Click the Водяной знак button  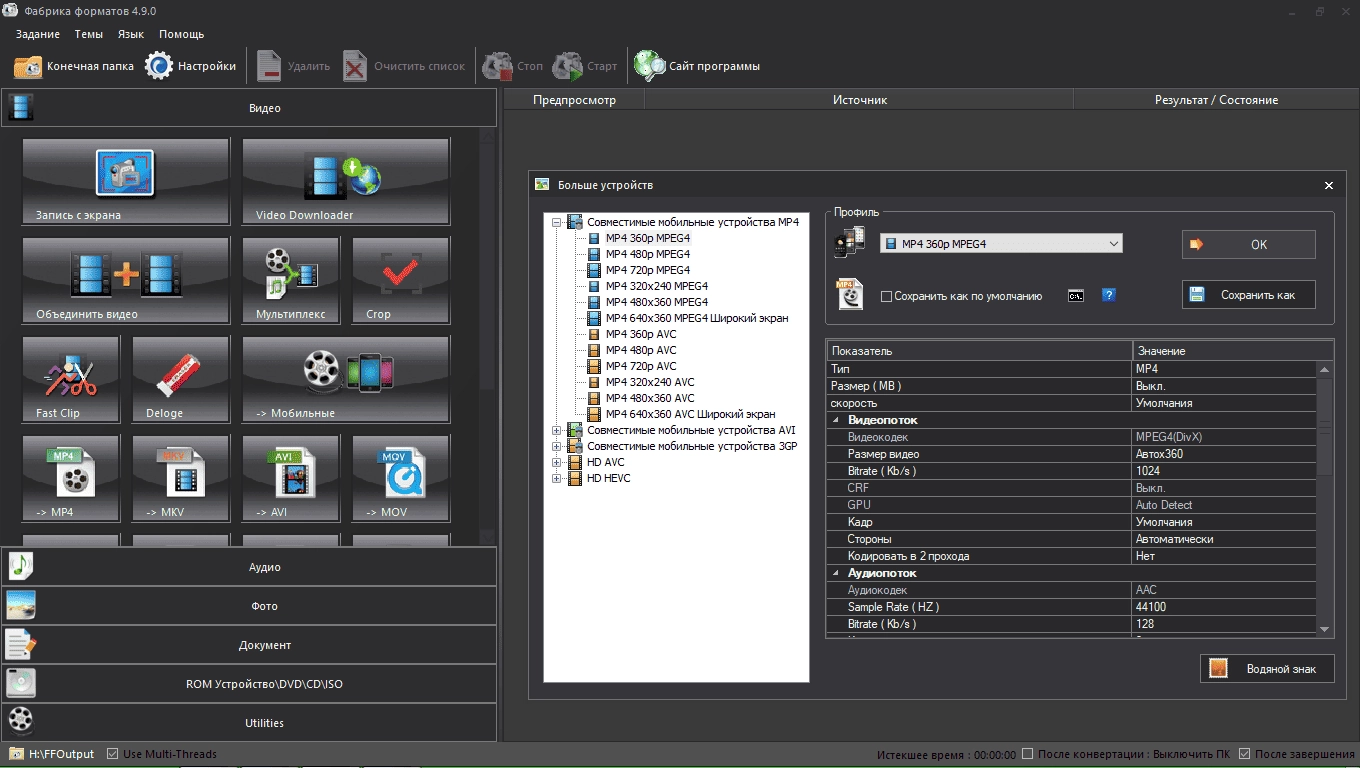(1267, 669)
